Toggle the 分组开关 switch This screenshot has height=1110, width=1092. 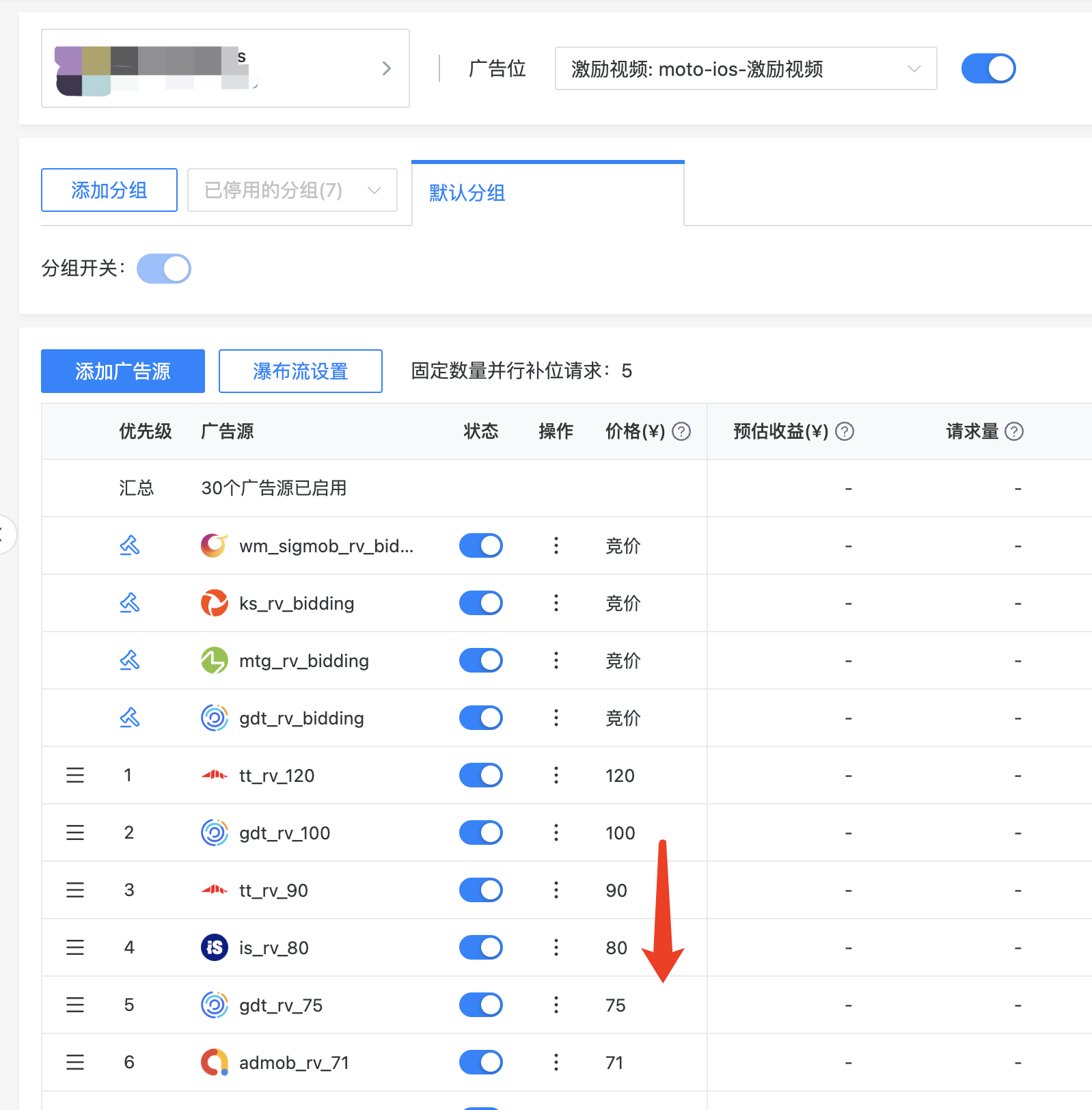coord(164,269)
